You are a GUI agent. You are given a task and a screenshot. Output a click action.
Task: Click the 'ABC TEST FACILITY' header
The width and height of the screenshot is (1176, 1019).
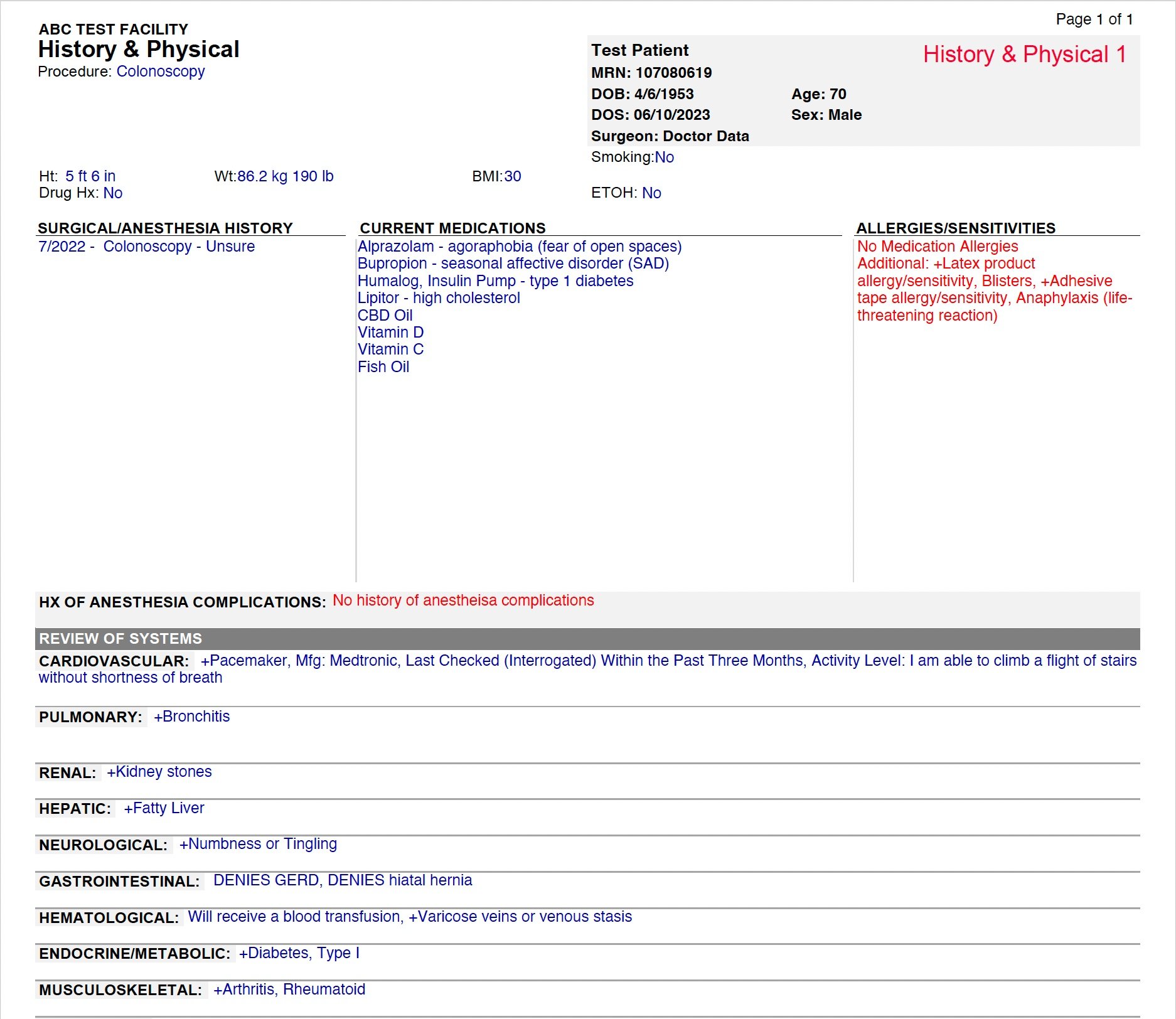click(114, 29)
